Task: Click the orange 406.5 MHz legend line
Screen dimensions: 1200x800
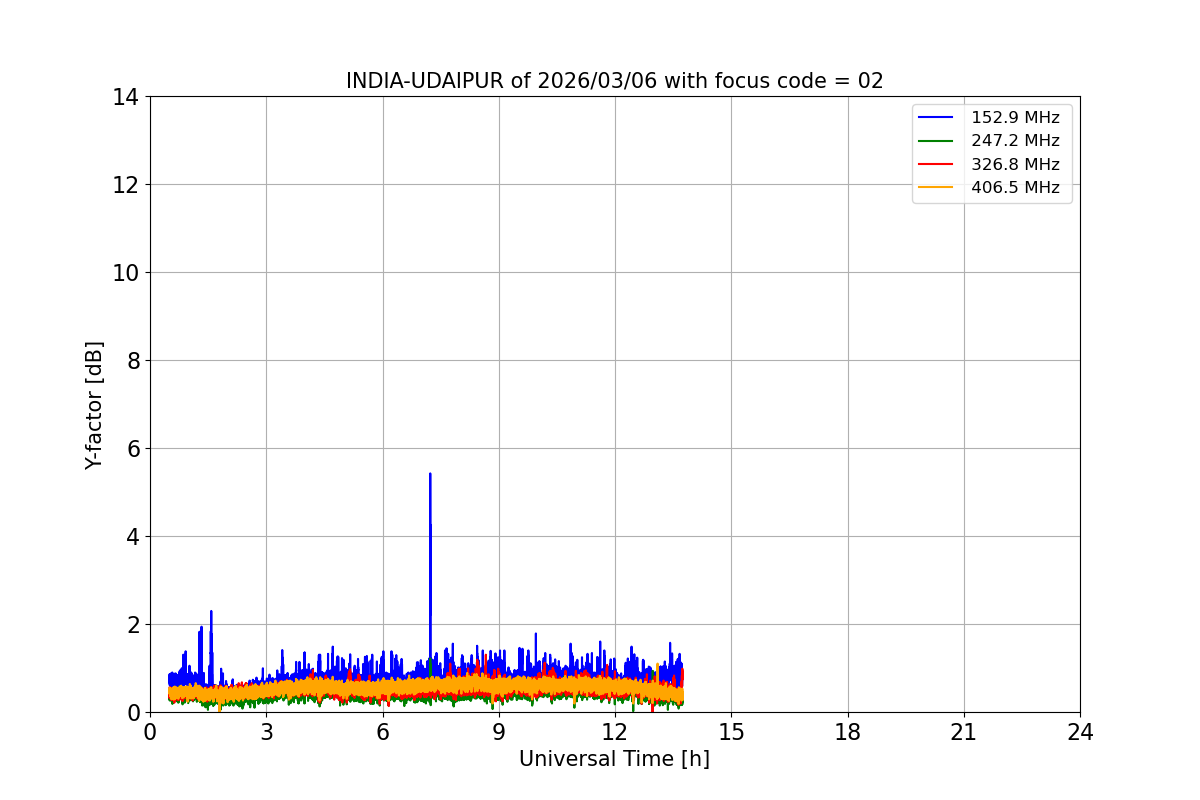Action: [x=939, y=187]
